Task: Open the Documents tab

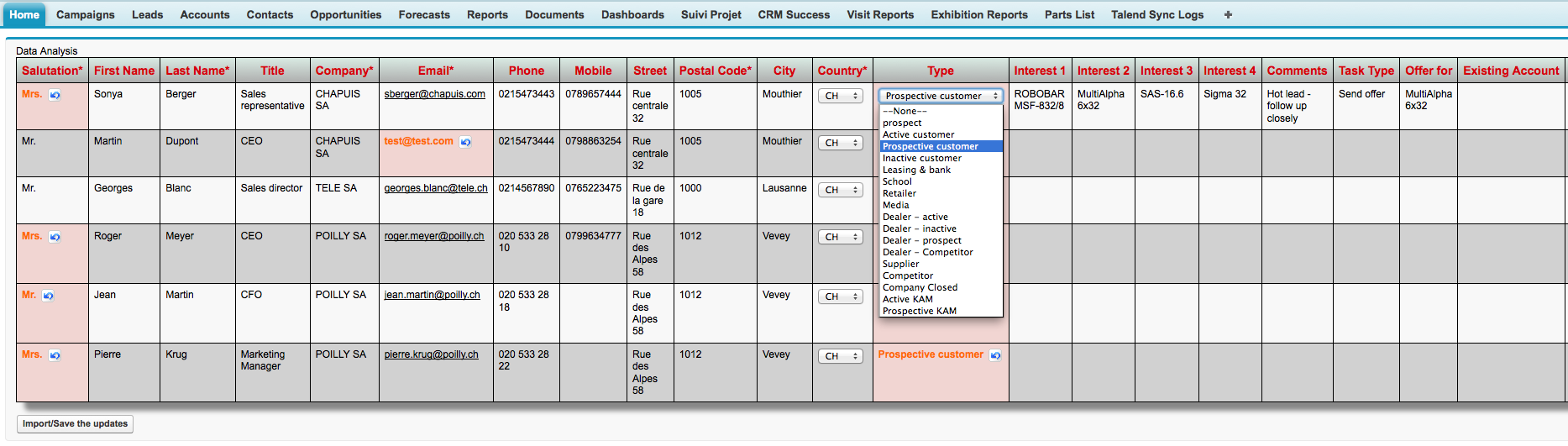Action: (554, 14)
